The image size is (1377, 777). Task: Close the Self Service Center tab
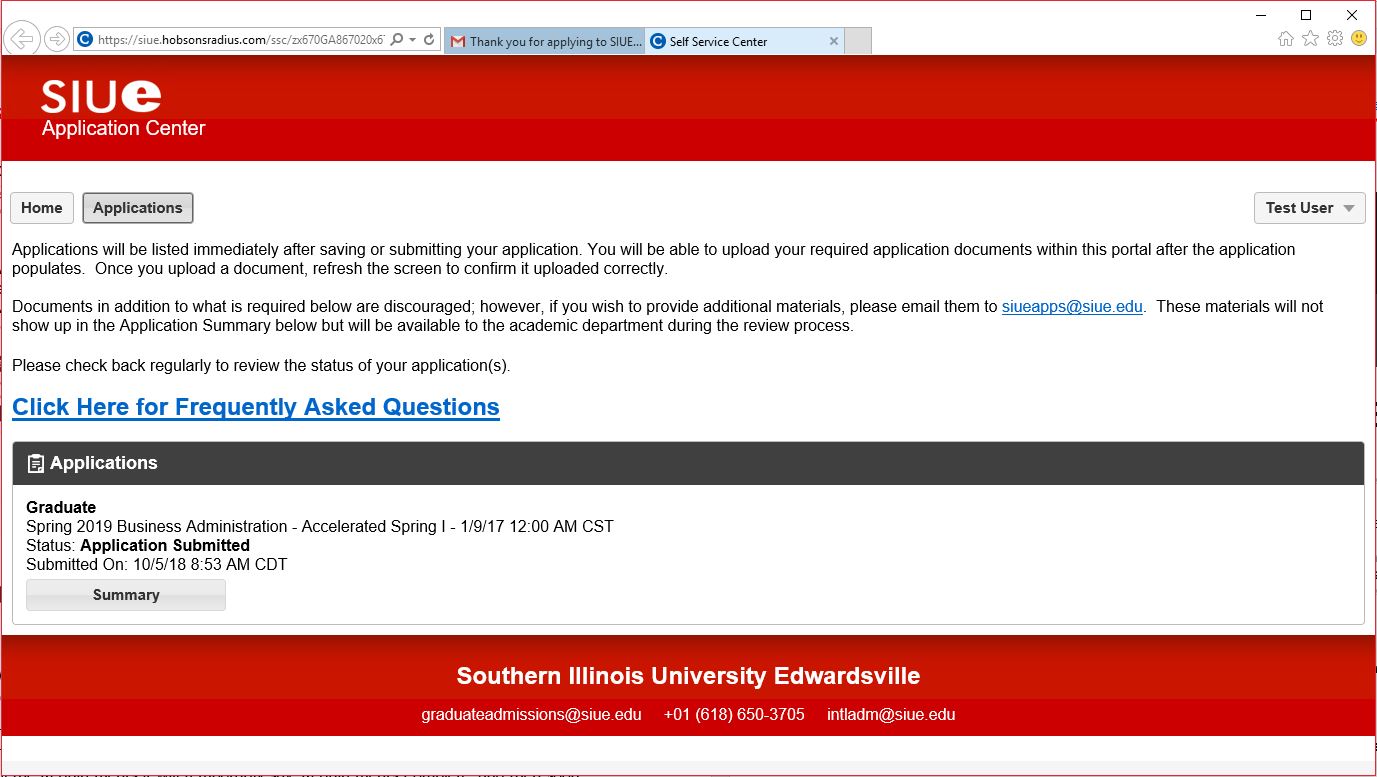[x=834, y=41]
